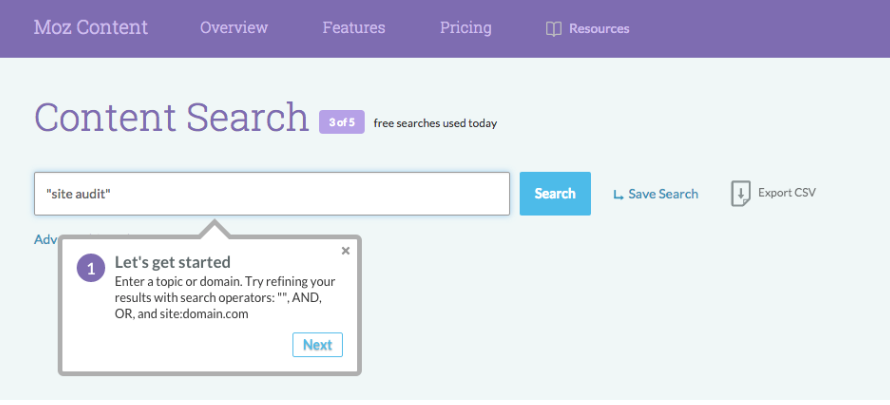Viewport: 890px width, 405px height.
Task: Click the book icon beside Resources
Action: coord(553,29)
